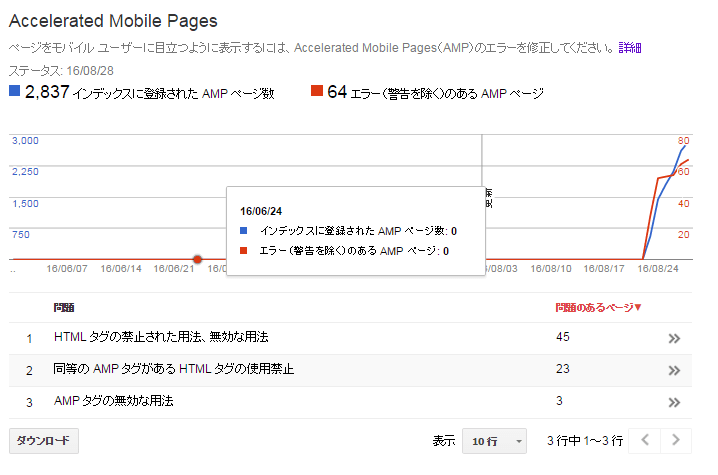Select row AMP タグの無効な用法
This screenshot has height=475, width=718.
pos(114,402)
